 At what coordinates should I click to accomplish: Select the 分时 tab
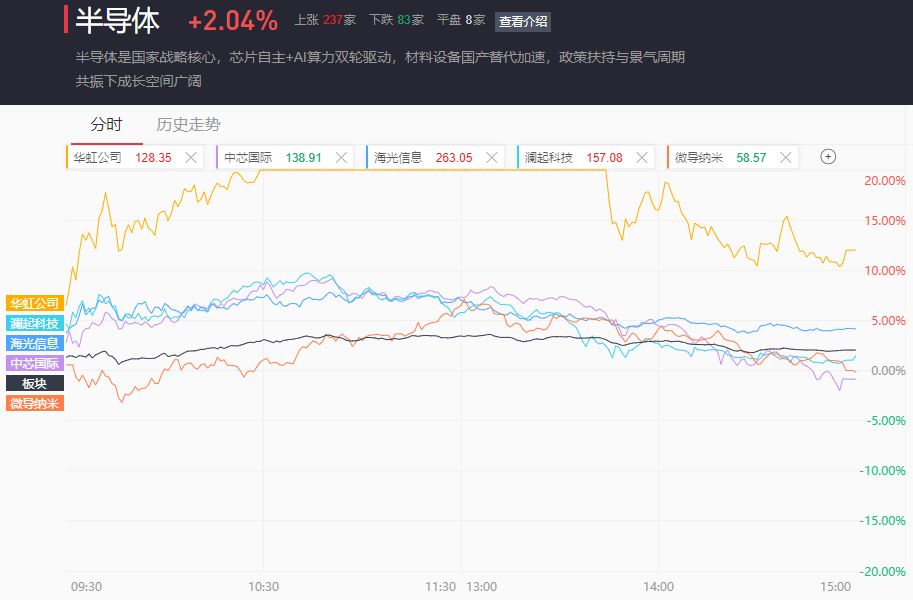pos(106,125)
